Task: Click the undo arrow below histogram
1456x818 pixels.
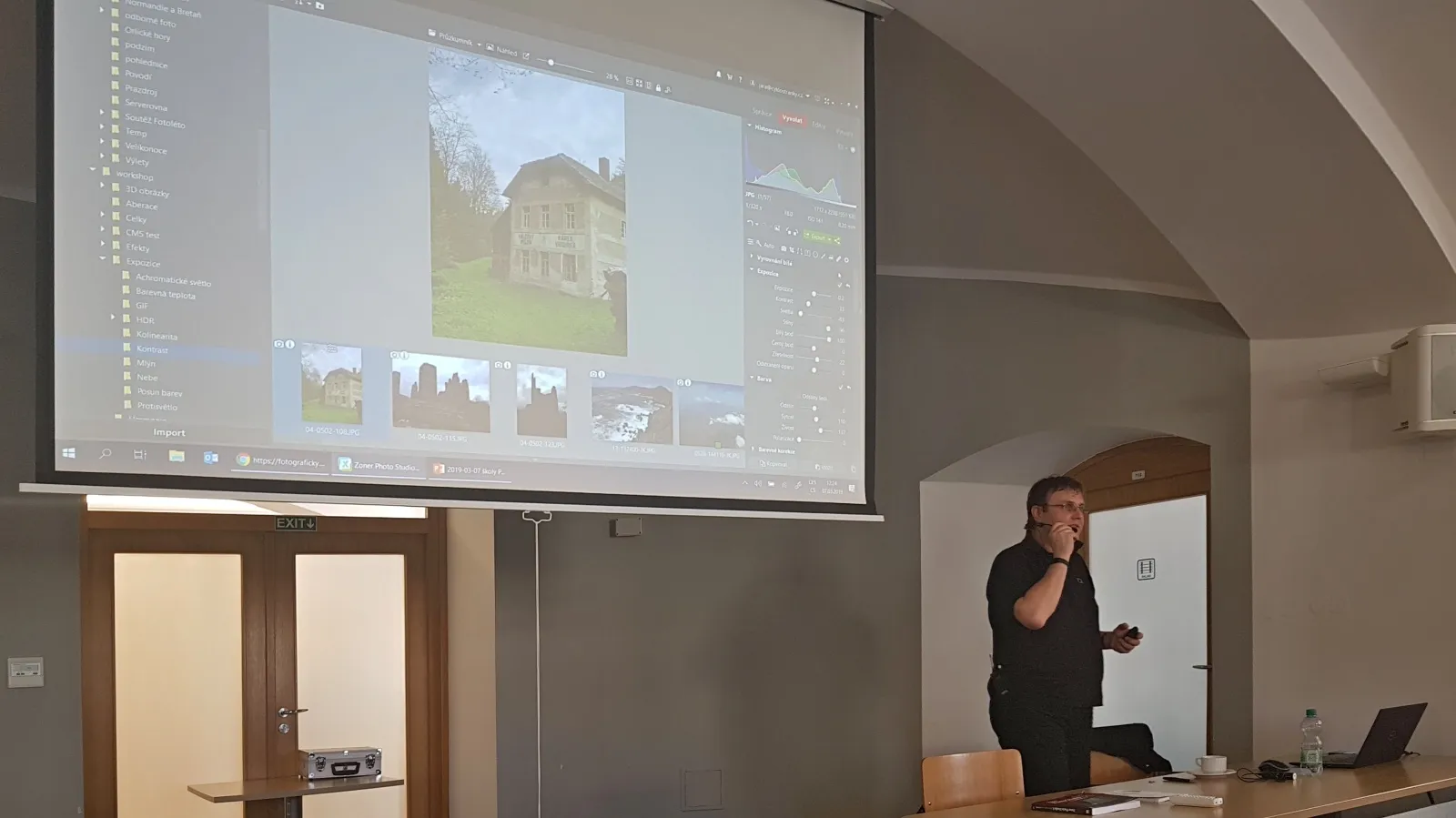Action: click(x=750, y=222)
